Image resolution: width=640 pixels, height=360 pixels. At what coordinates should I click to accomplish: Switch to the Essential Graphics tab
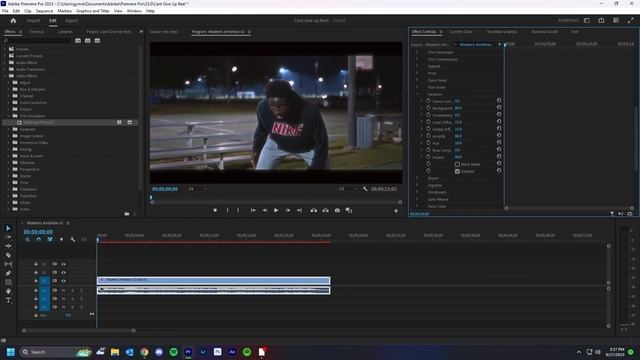point(502,31)
